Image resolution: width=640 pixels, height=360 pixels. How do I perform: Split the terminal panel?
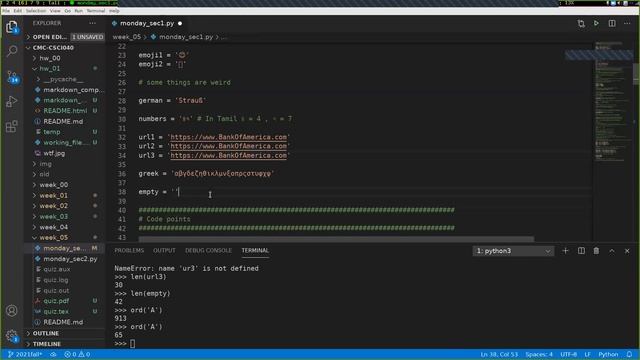click(581, 251)
